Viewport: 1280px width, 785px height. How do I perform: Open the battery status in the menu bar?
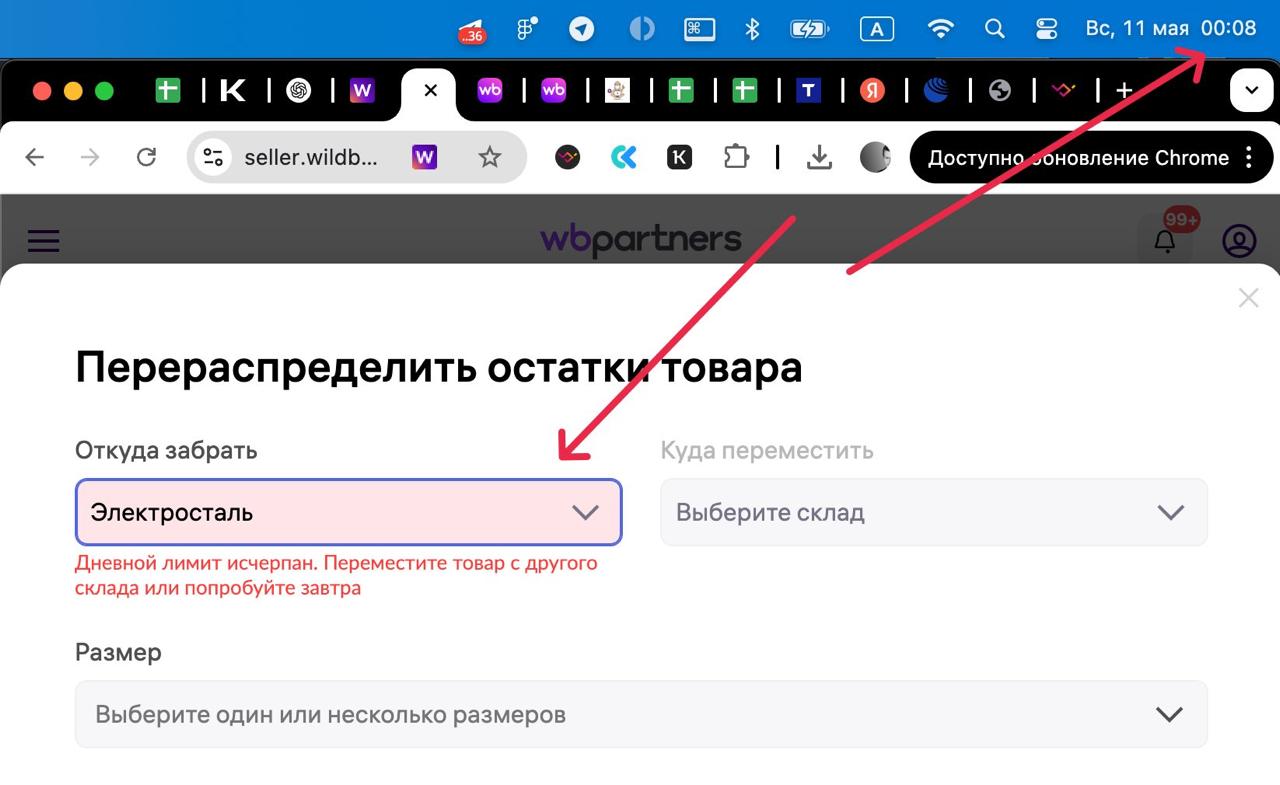[x=810, y=29]
